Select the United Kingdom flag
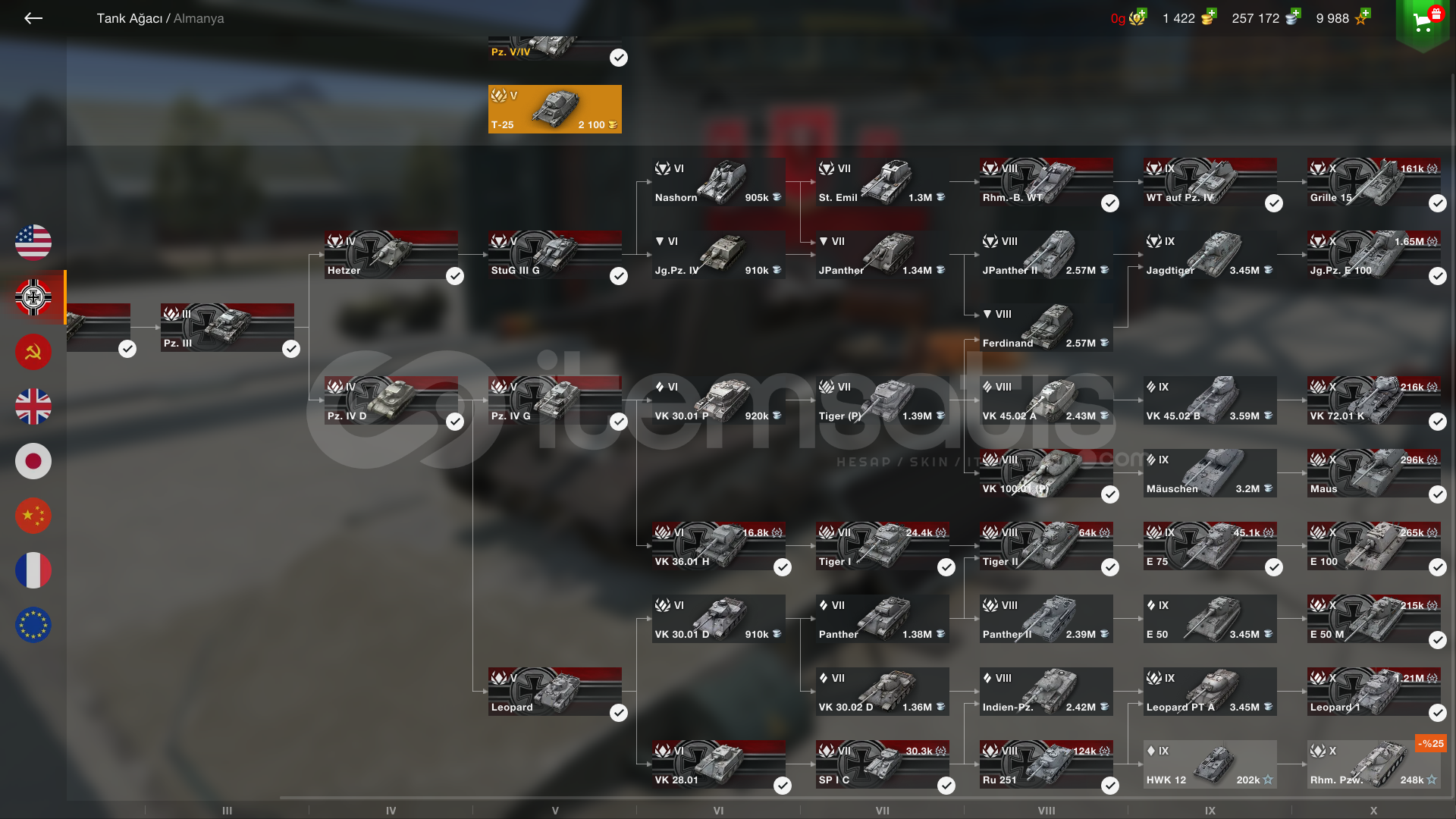1456x819 pixels. pos(33,406)
